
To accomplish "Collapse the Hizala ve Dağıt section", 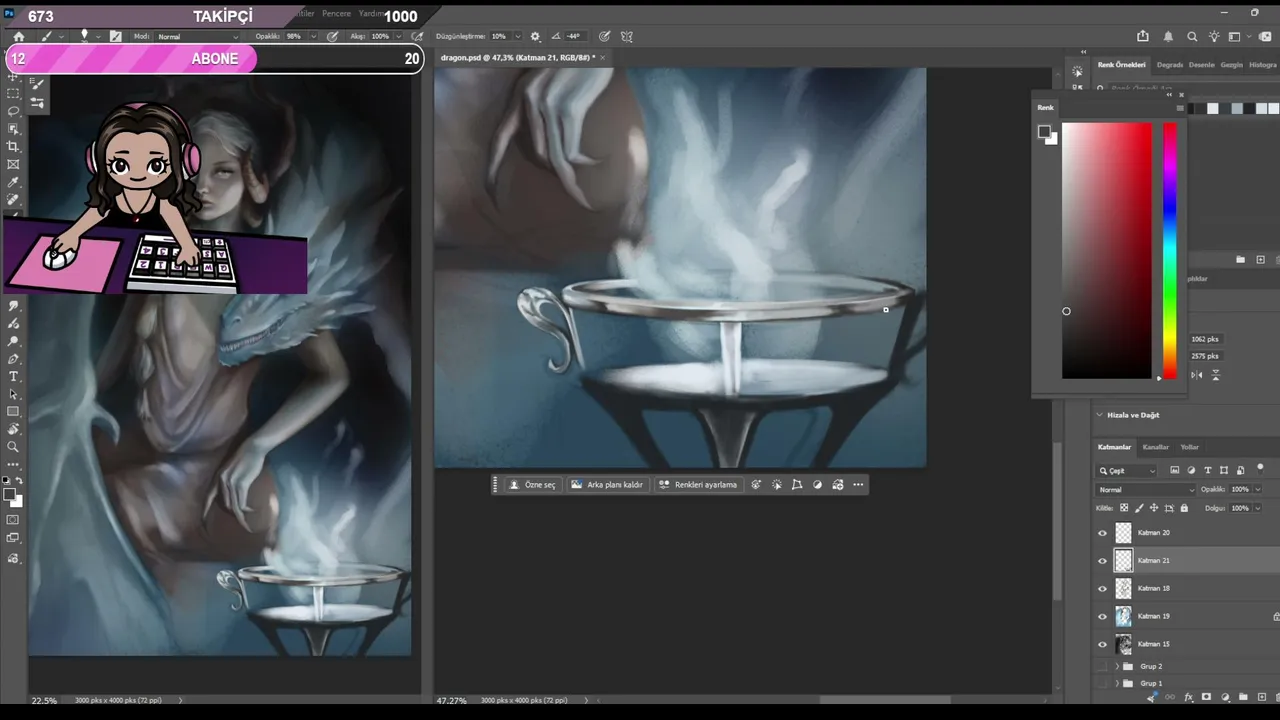I will pyautogui.click(x=1099, y=415).
